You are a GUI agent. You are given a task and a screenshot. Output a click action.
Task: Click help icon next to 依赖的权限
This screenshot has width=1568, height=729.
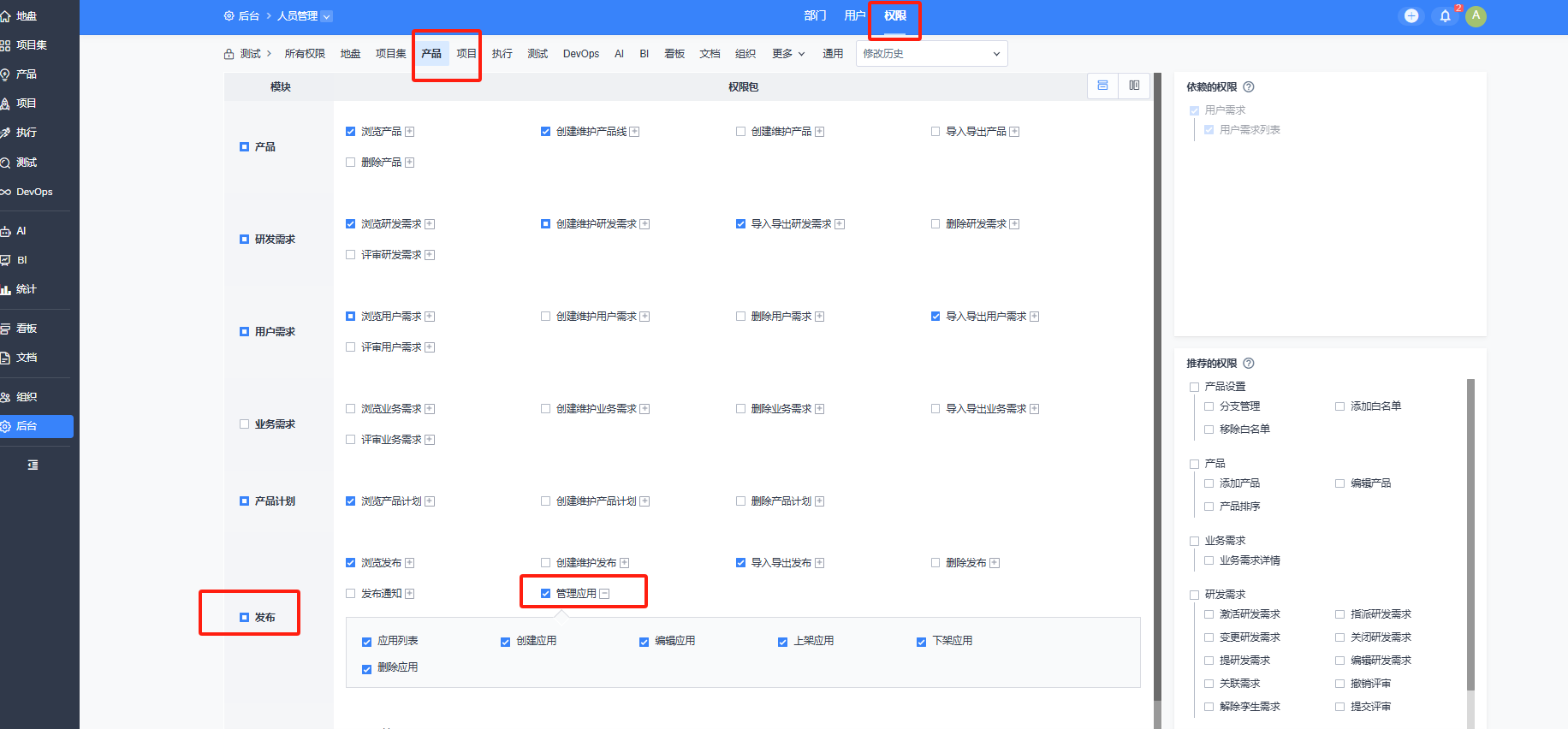coord(1249,86)
